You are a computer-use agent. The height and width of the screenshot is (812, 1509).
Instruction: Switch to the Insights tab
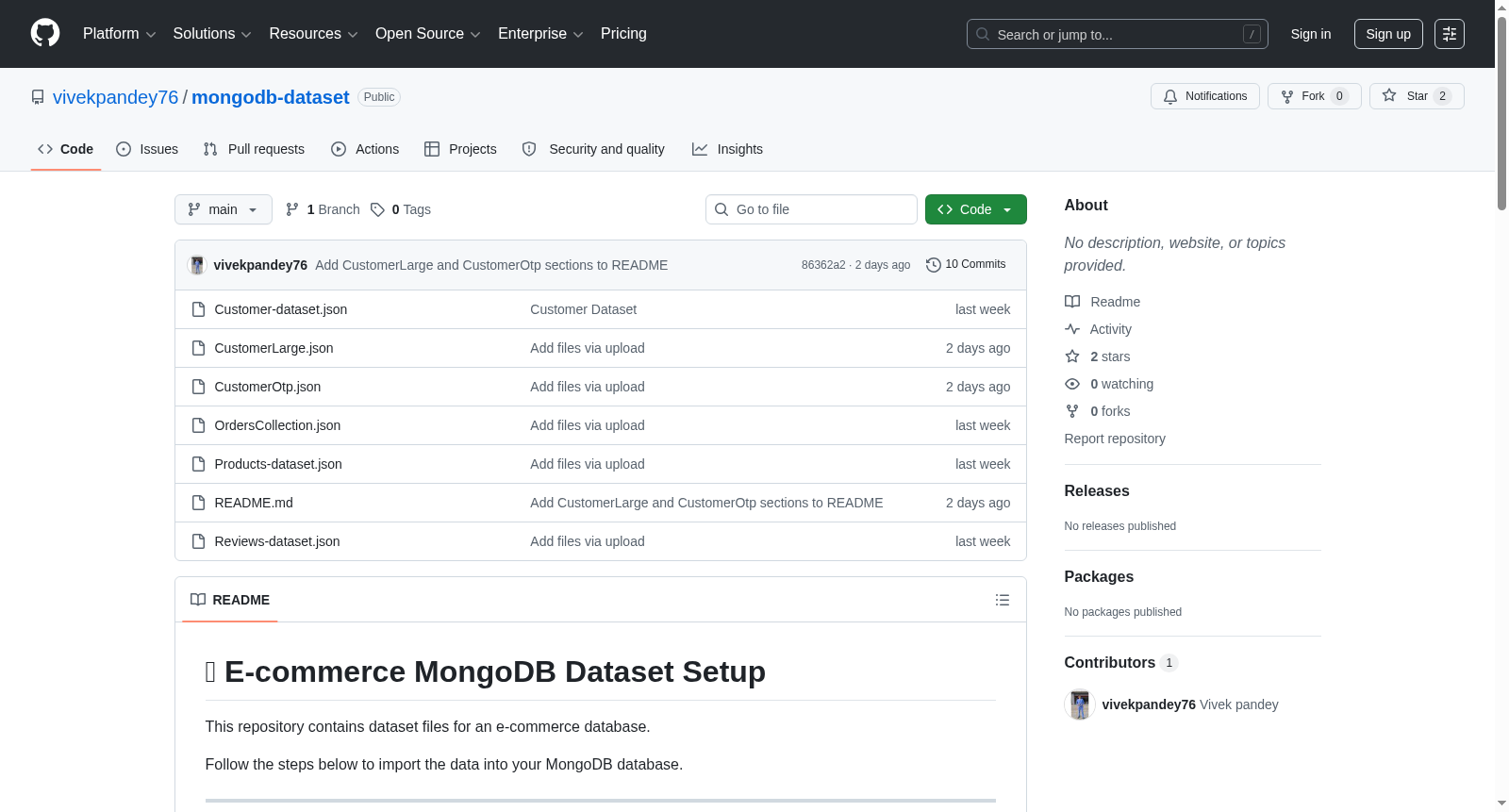pyautogui.click(x=727, y=149)
